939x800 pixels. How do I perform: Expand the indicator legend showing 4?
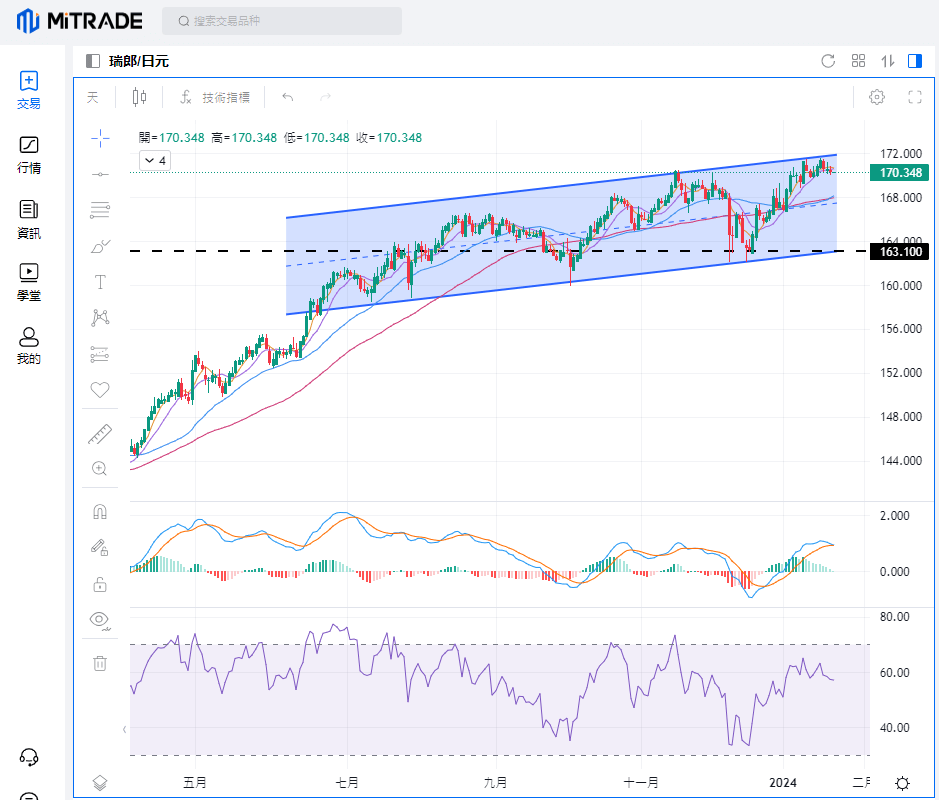click(x=155, y=160)
